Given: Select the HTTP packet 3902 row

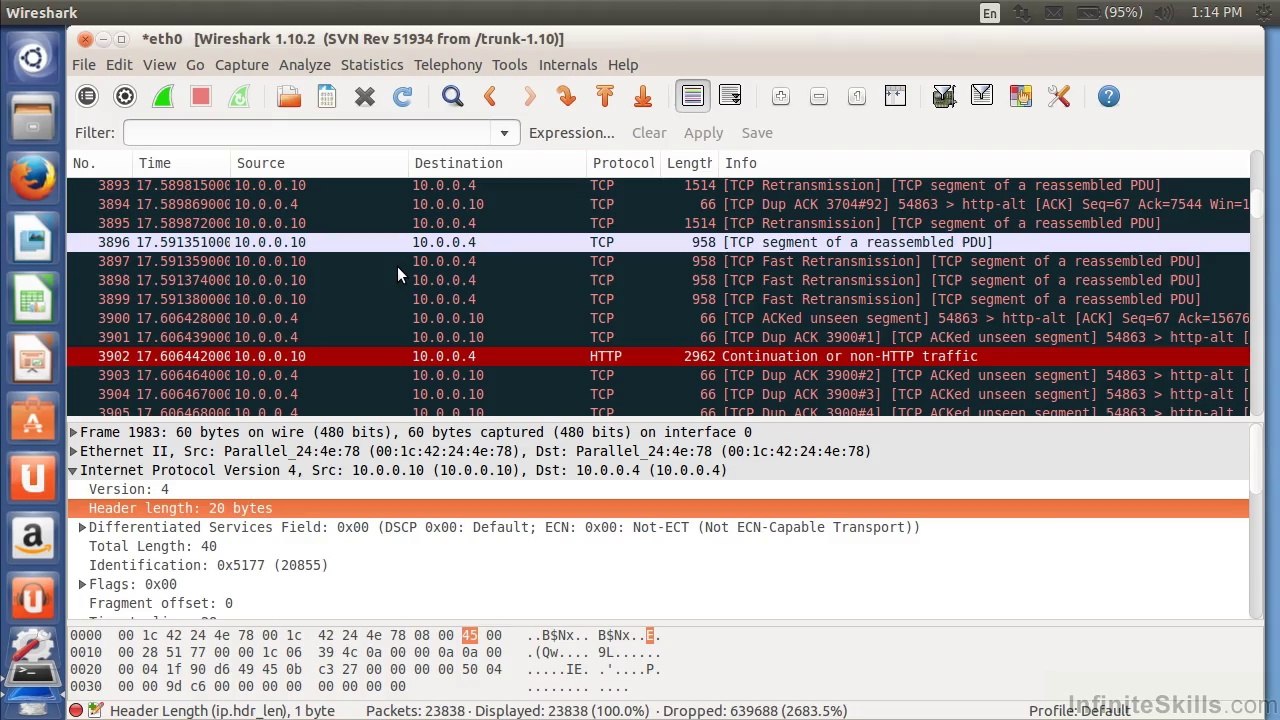Looking at the screenshot, I should click(x=658, y=356).
